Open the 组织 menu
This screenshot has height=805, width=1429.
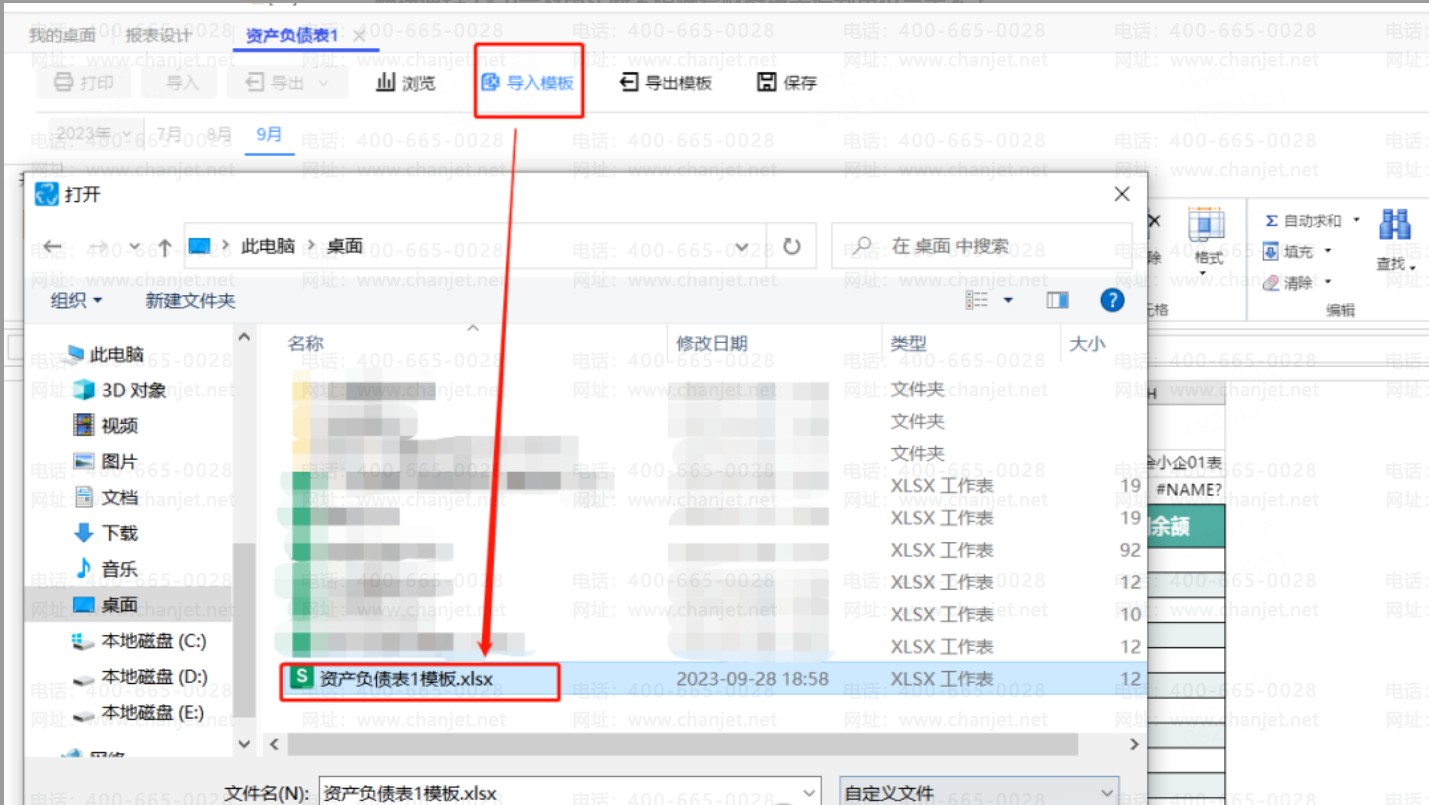pyautogui.click(x=76, y=300)
